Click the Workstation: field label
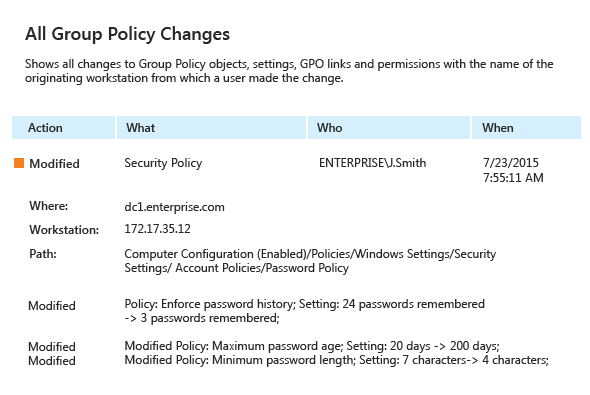Viewport: 590px width, 395px height. (64, 230)
